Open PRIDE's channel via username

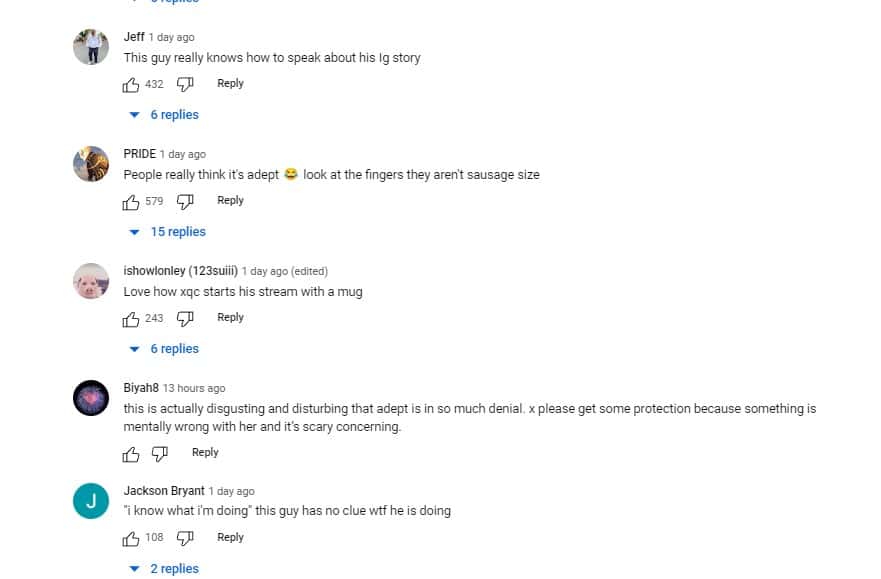pyautogui.click(x=139, y=154)
